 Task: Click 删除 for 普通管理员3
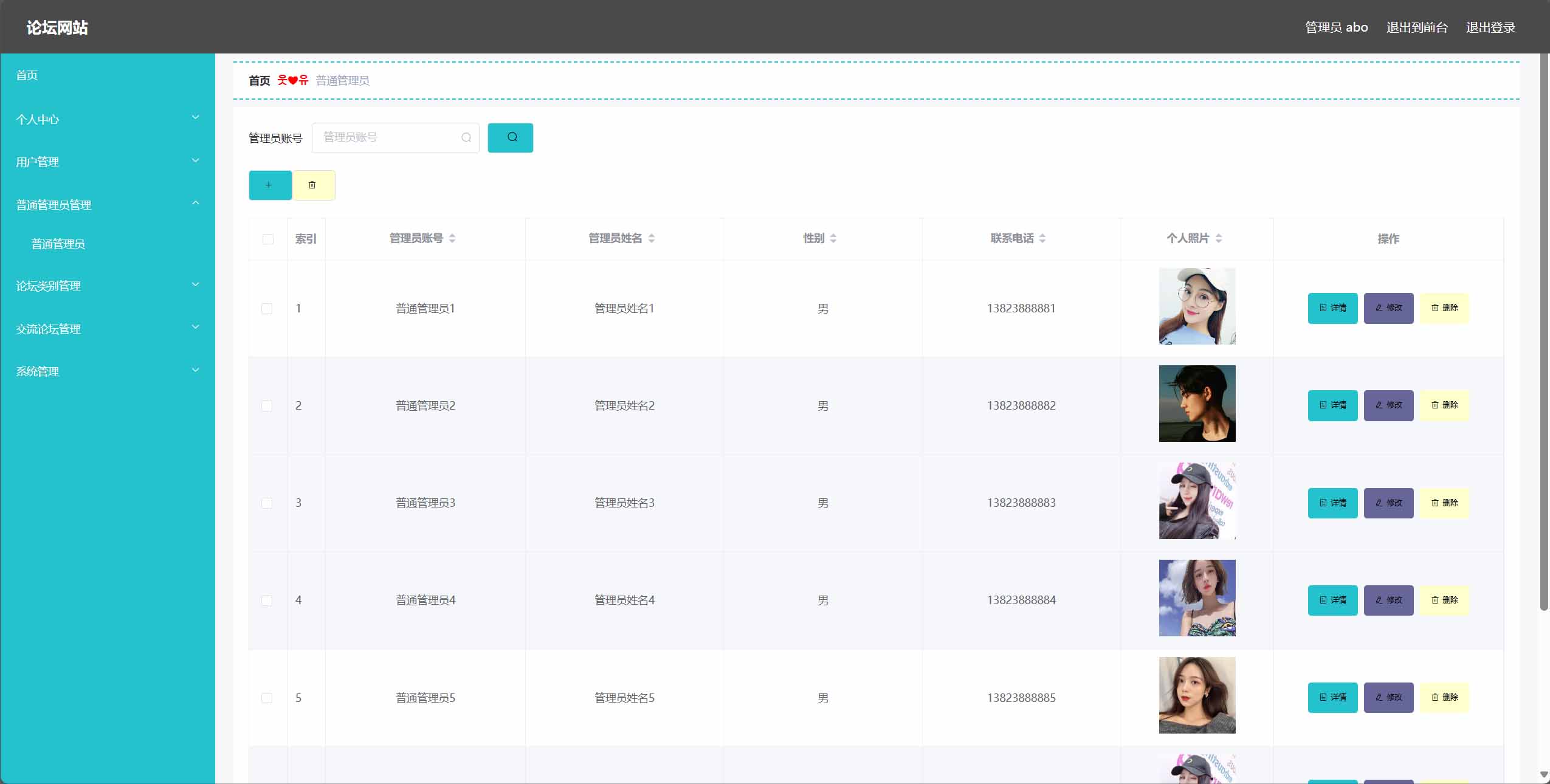1444,503
